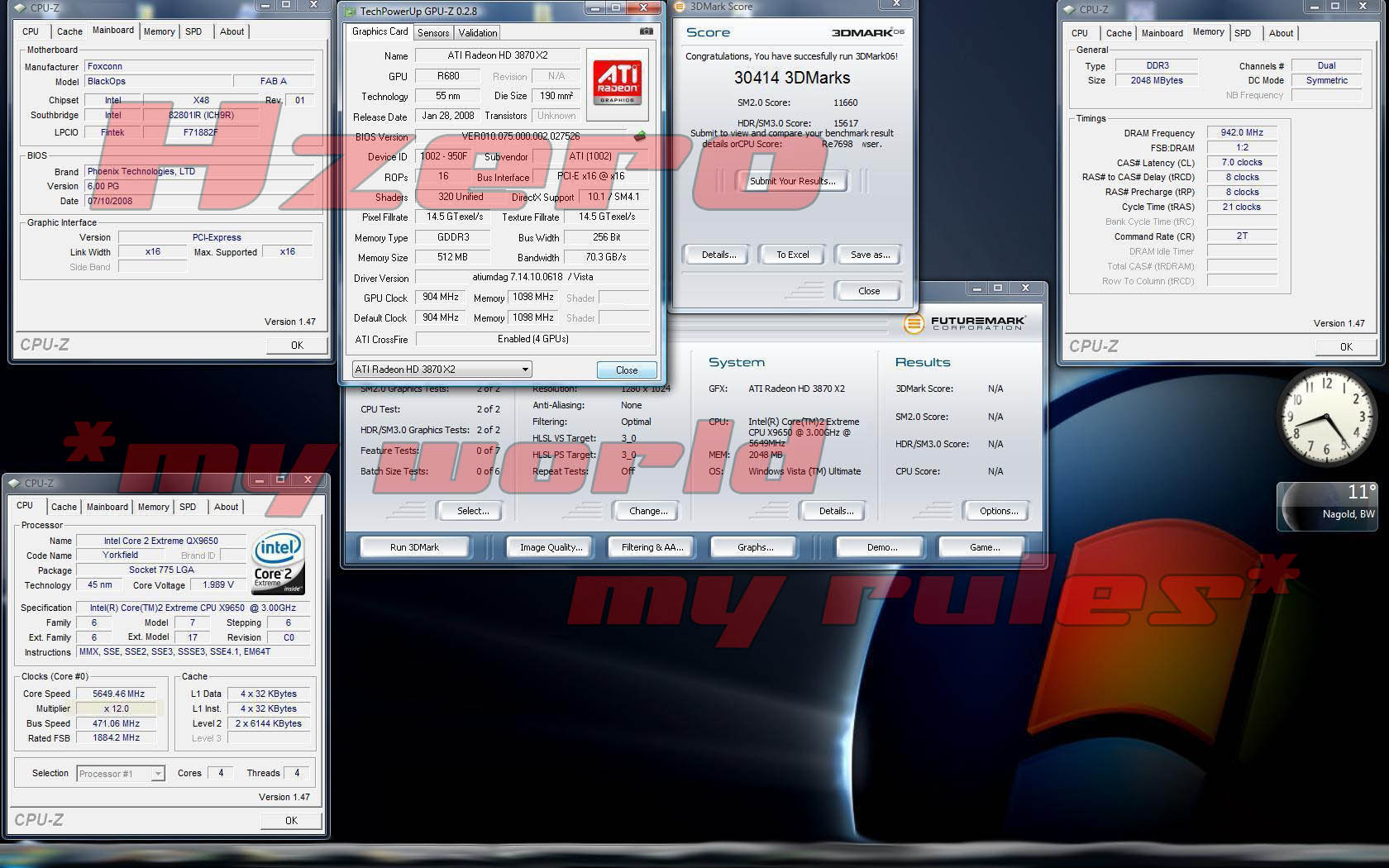Click the 3DMark Score window title icon
Image resolution: width=1389 pixels, height=868 pixels.
click(680, 7)
